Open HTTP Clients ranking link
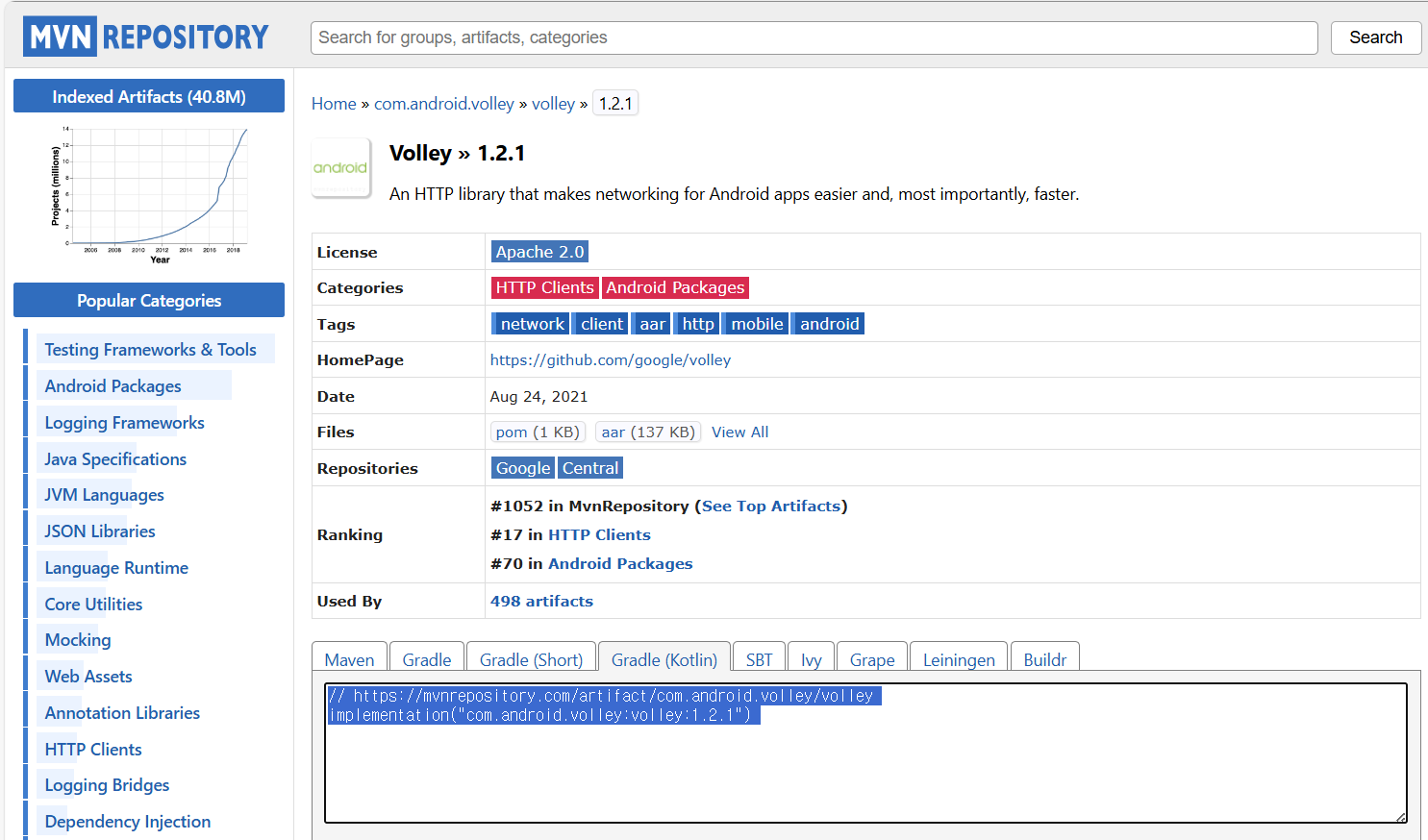 (599, 535)
